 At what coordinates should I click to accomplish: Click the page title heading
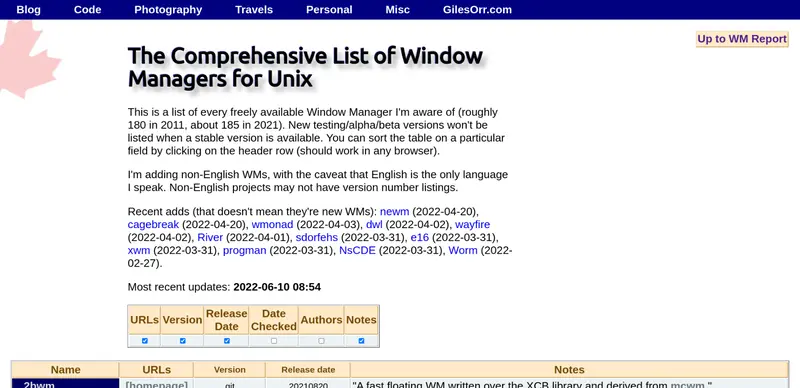305,67
